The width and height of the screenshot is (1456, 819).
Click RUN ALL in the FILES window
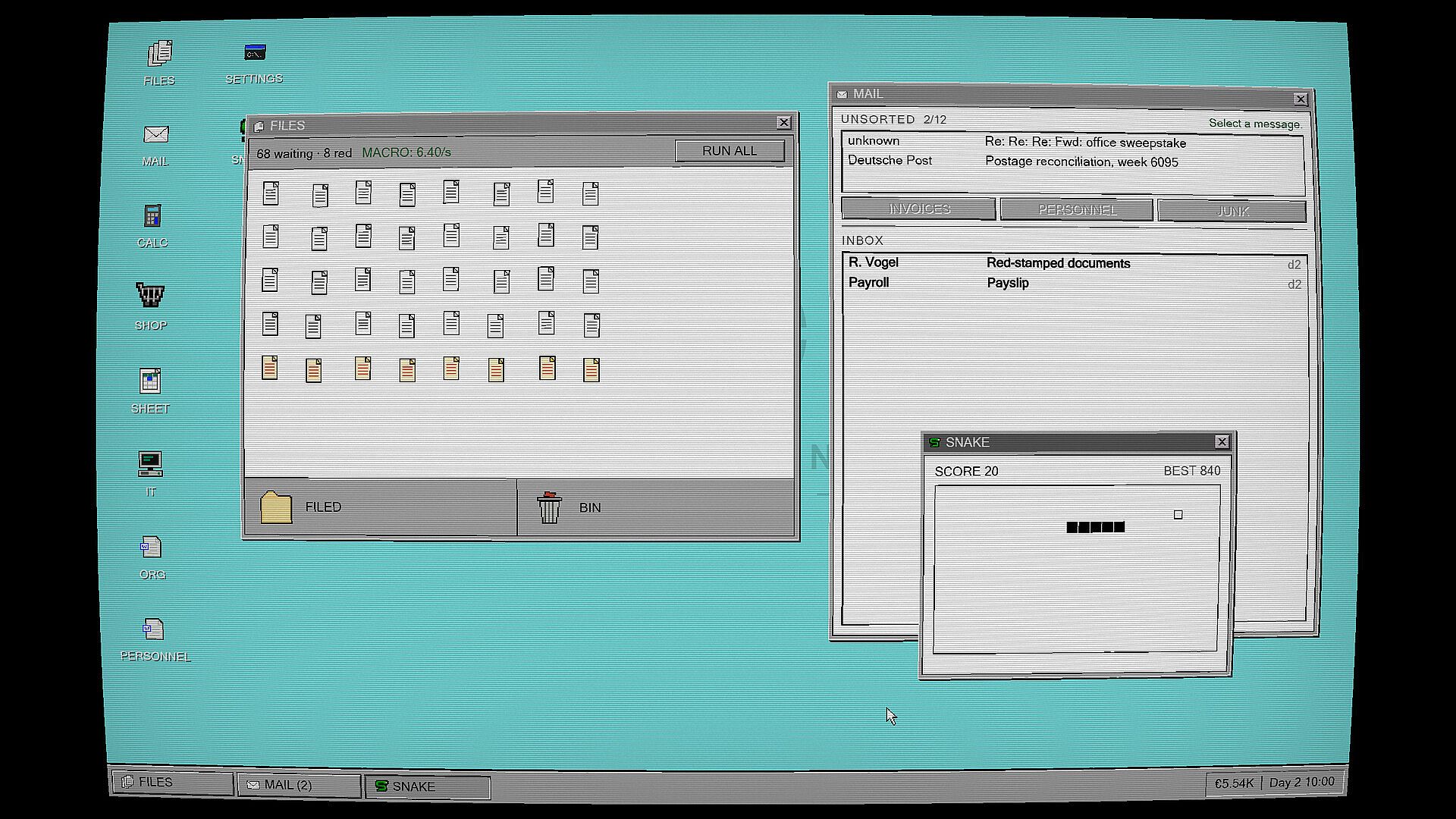tap(730, 151)
